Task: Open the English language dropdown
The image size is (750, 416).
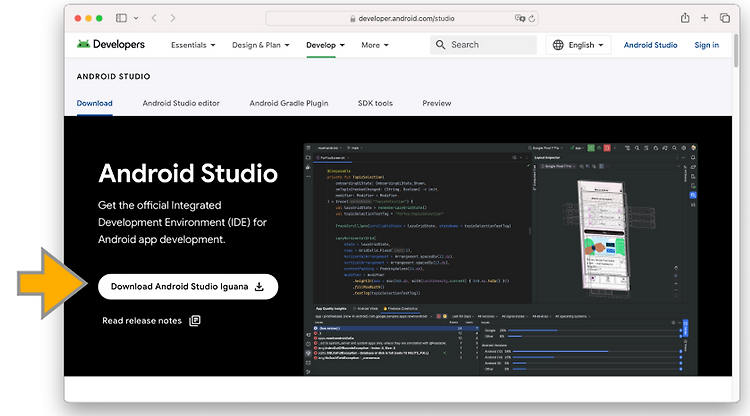Action: (578, 45)
